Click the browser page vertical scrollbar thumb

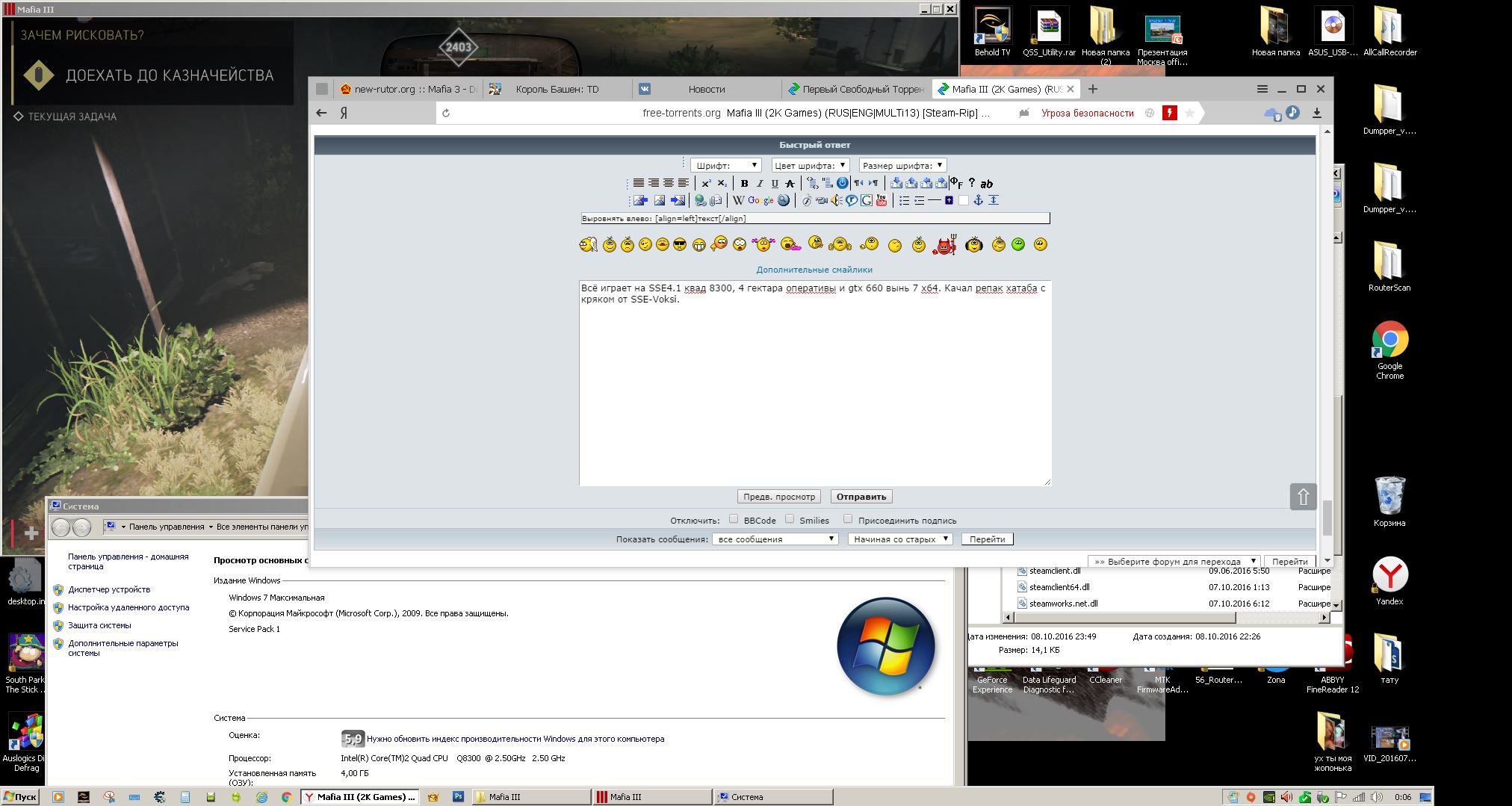1327,518
